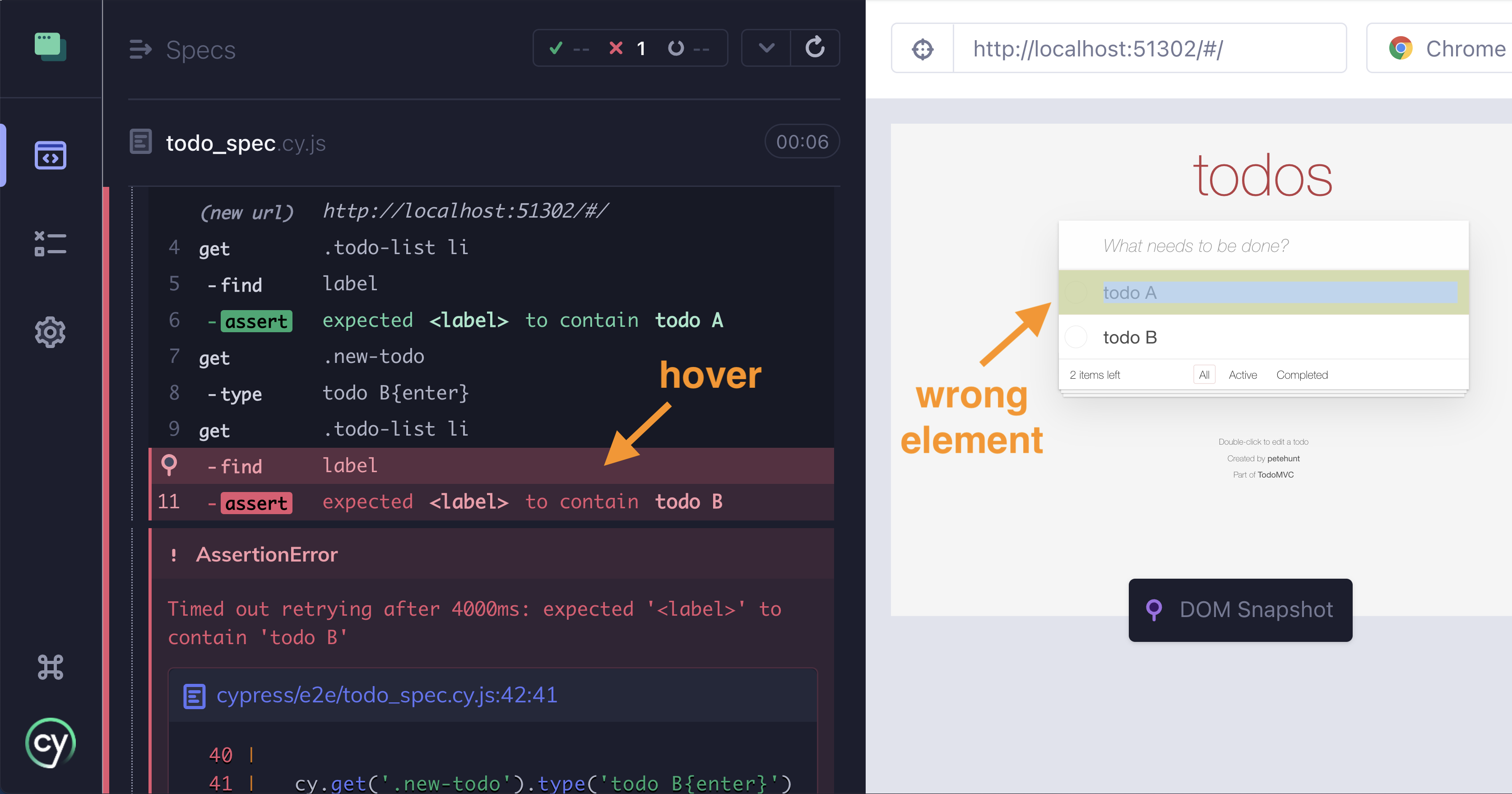Open keyboard shortcuts command icon

tap(51, 667)
